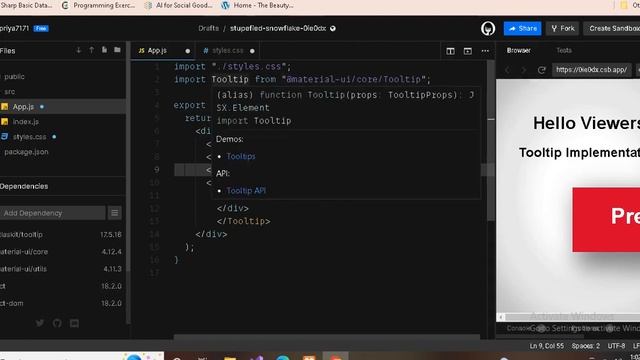Click the preview back arrow

click(x=507, y=70)
